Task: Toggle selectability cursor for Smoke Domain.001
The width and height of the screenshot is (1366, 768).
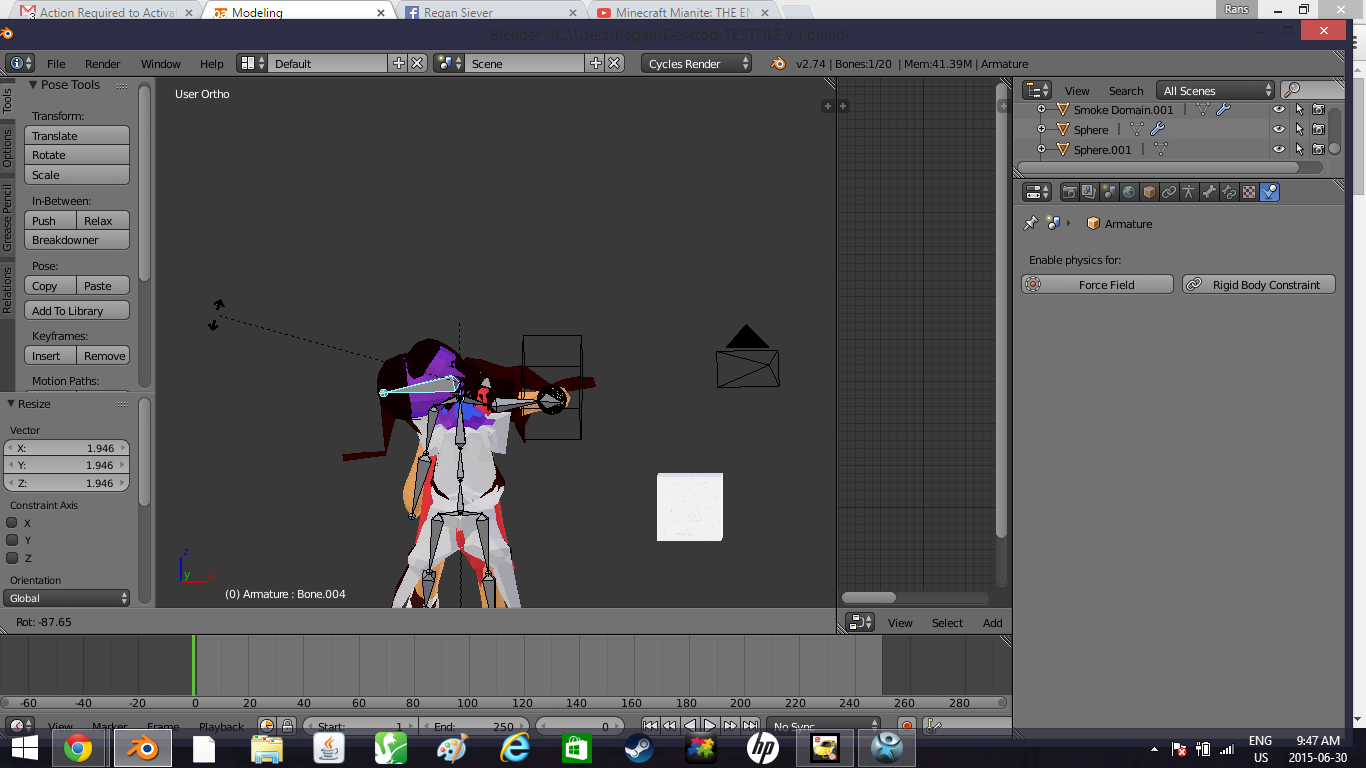Action: click(1299, 110)
